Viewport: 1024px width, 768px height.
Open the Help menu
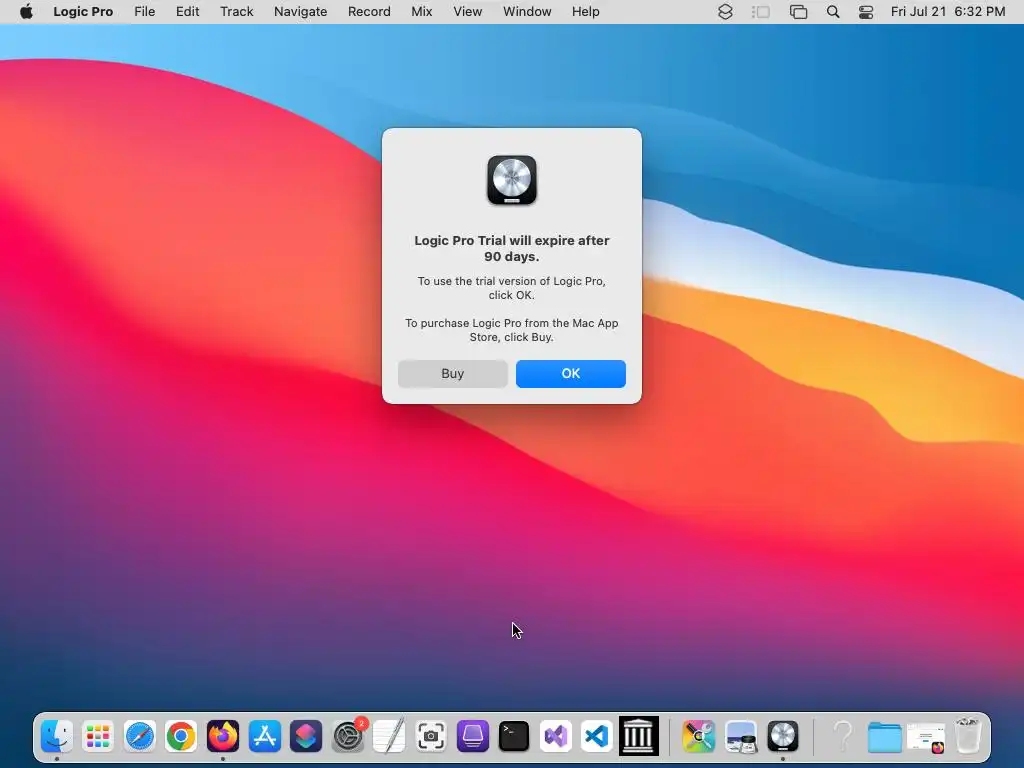click(x=585, y=12)
